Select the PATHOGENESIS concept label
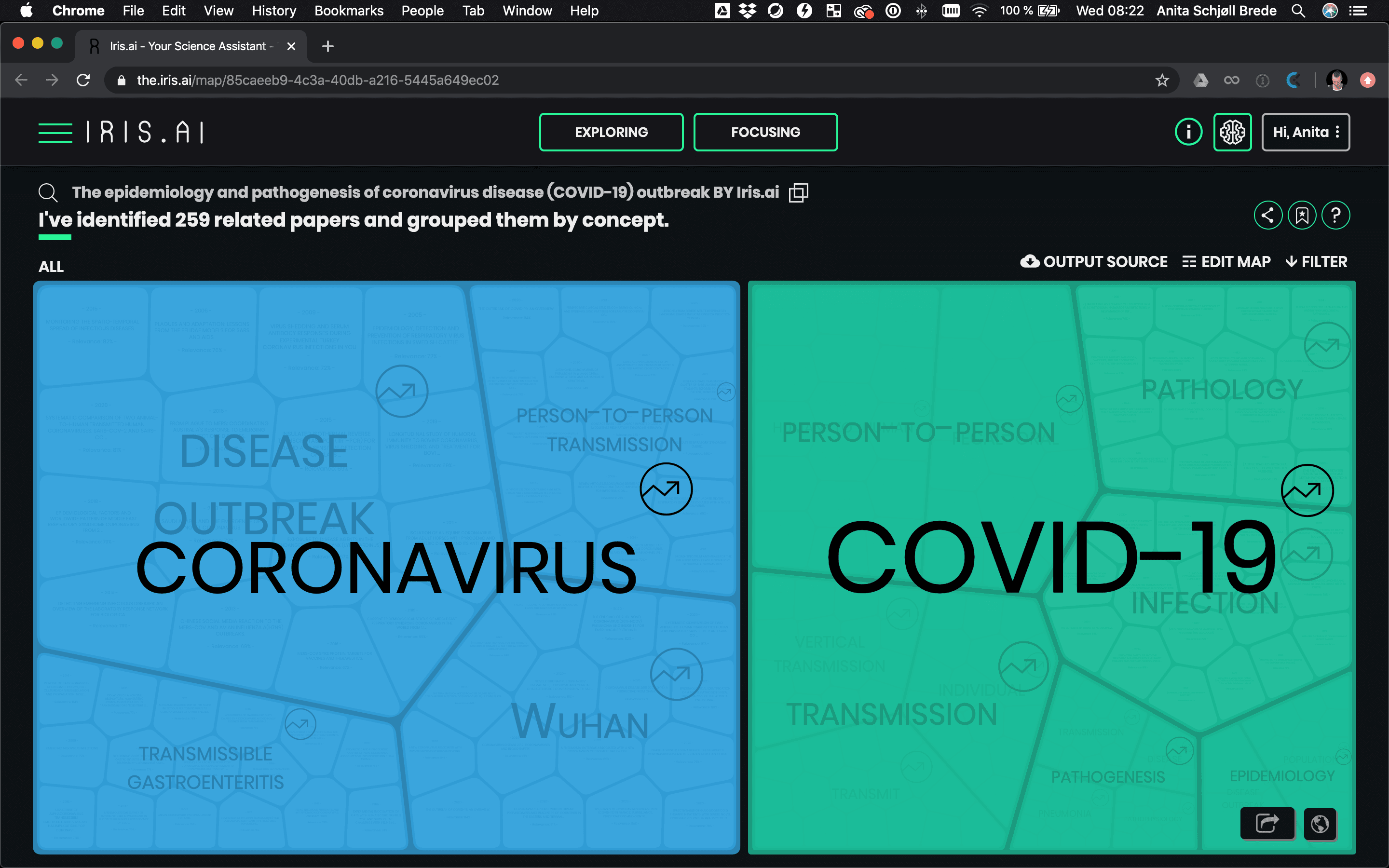 [x=1108, y=777]
